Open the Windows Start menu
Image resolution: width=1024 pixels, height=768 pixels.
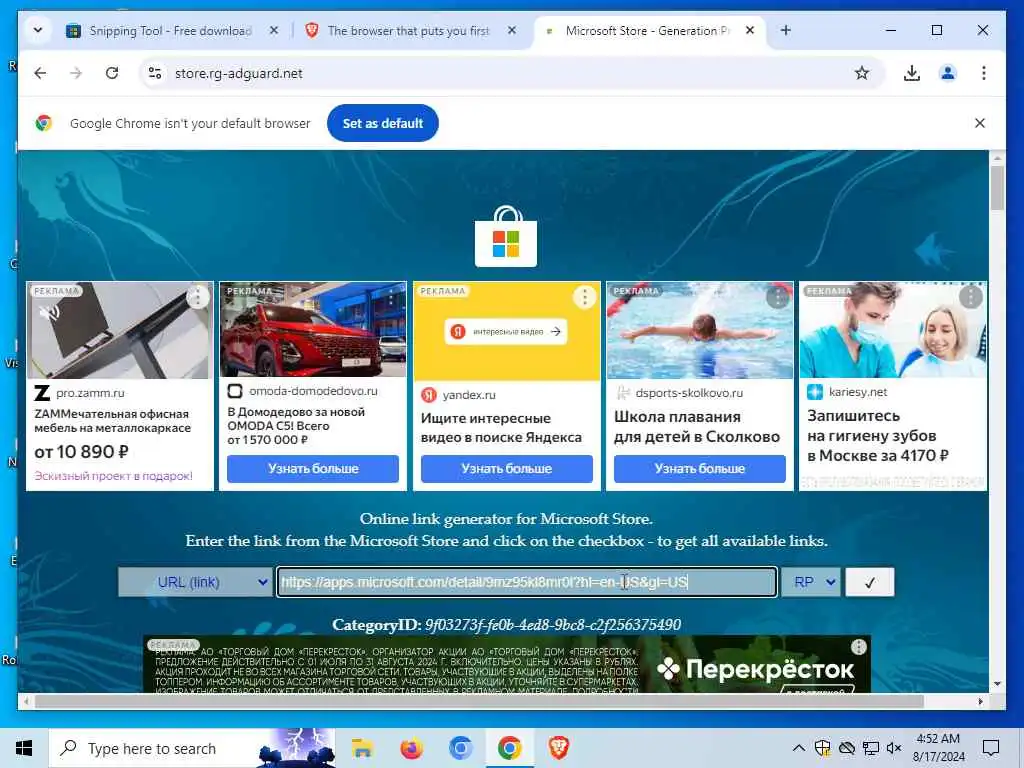click(24, 748)
